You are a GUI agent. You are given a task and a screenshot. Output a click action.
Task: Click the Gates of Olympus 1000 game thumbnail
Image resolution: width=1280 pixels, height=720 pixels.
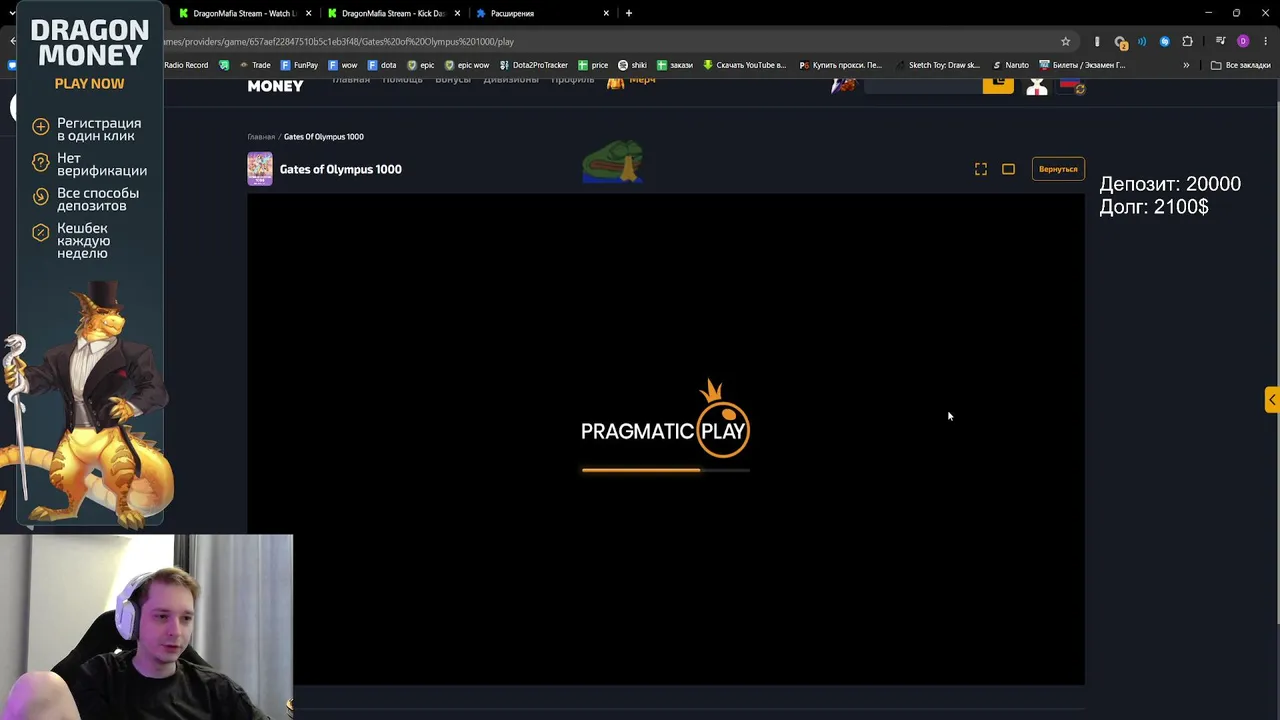(260, 169)
